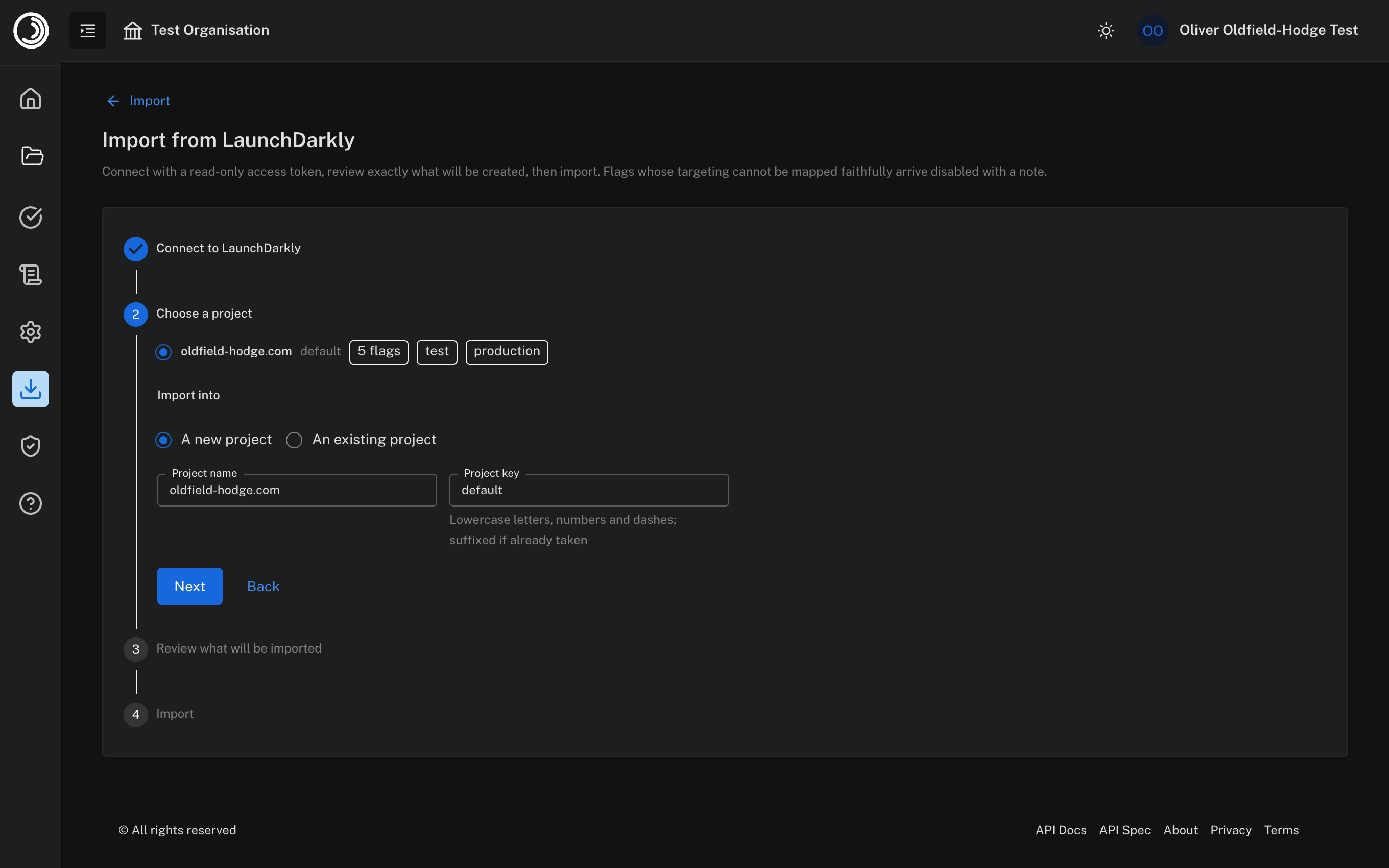This screenshot has width=1389, height=868.
Task: Open the API Spec footer link
Action: tap(1124, 830)
